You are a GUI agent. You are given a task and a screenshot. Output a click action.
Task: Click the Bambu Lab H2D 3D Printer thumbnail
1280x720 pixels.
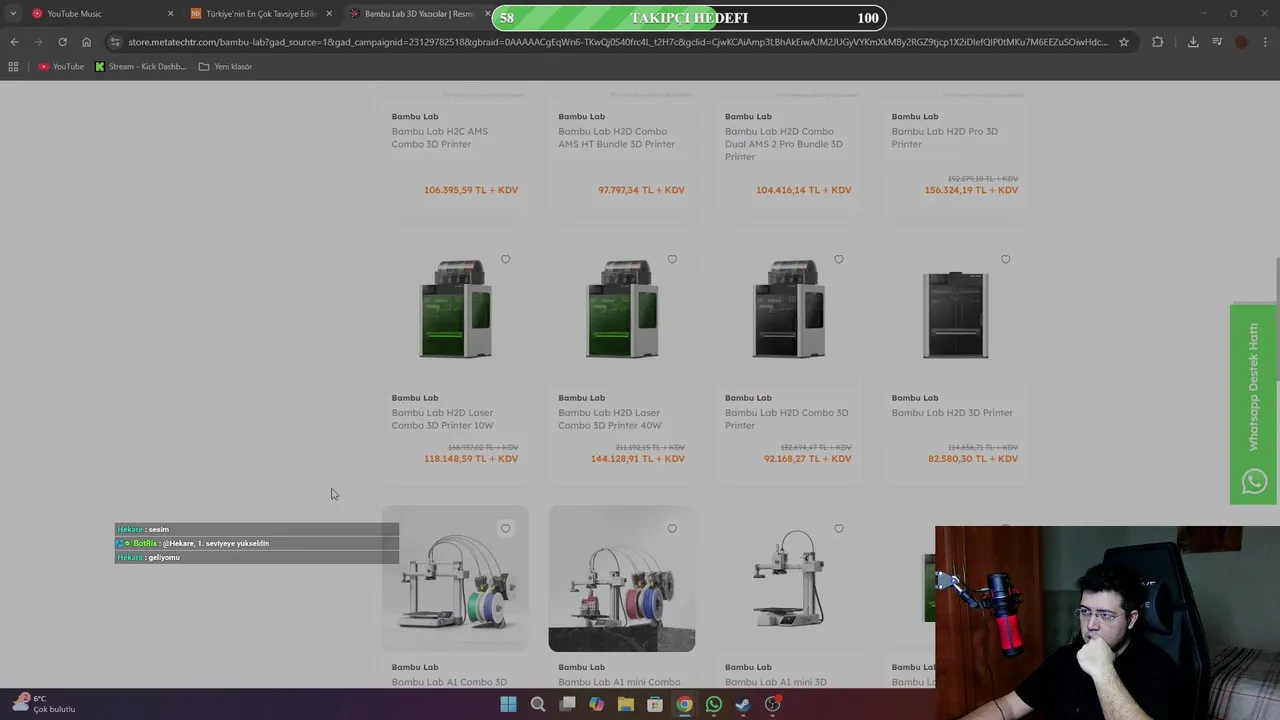click(x=955, y=313)
